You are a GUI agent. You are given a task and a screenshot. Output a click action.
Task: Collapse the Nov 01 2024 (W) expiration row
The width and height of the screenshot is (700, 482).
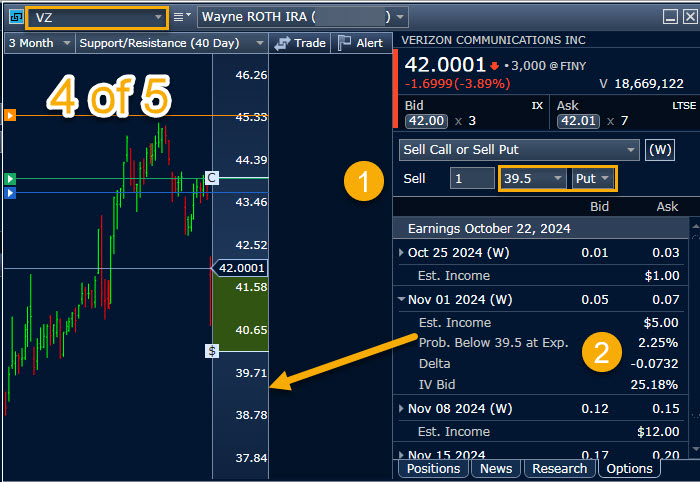(402, 299)
